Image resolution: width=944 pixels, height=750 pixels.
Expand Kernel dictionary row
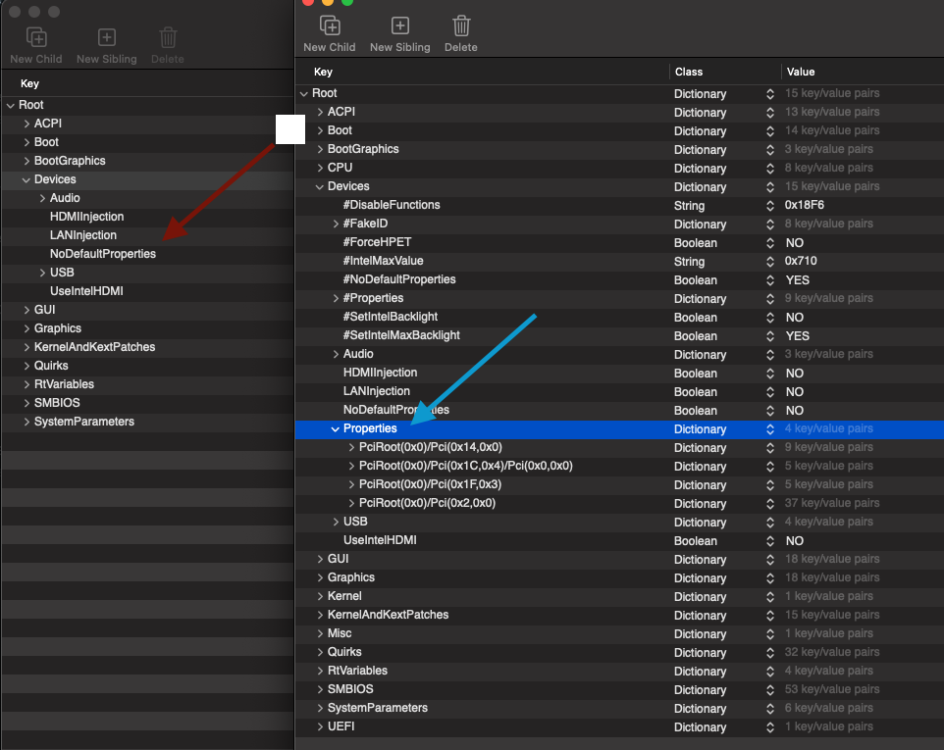click(320, 597)
